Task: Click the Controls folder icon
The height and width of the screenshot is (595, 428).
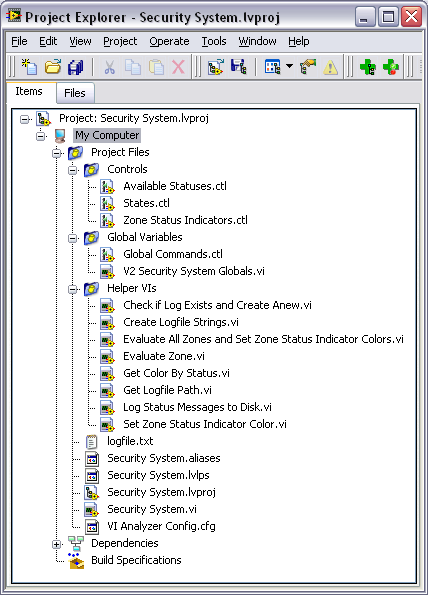Action: 91,170
